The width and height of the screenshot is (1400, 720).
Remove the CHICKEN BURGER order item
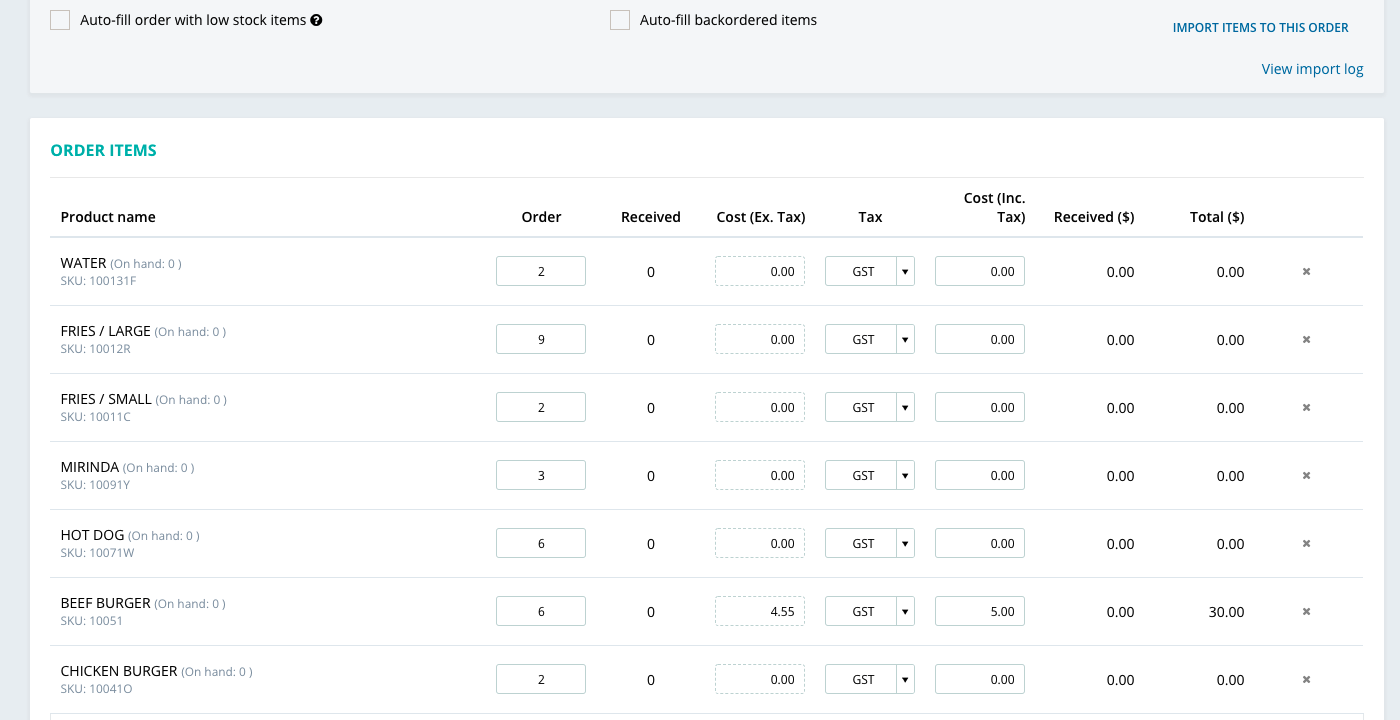[1306, 679]
